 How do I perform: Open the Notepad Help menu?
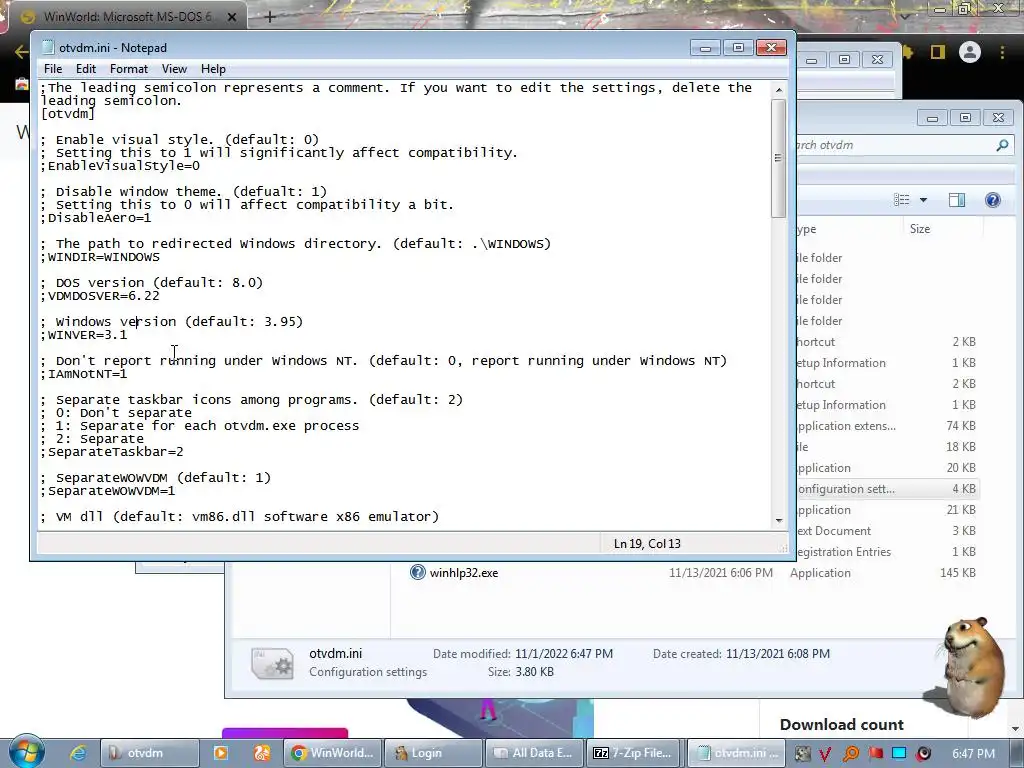[213, 69]
